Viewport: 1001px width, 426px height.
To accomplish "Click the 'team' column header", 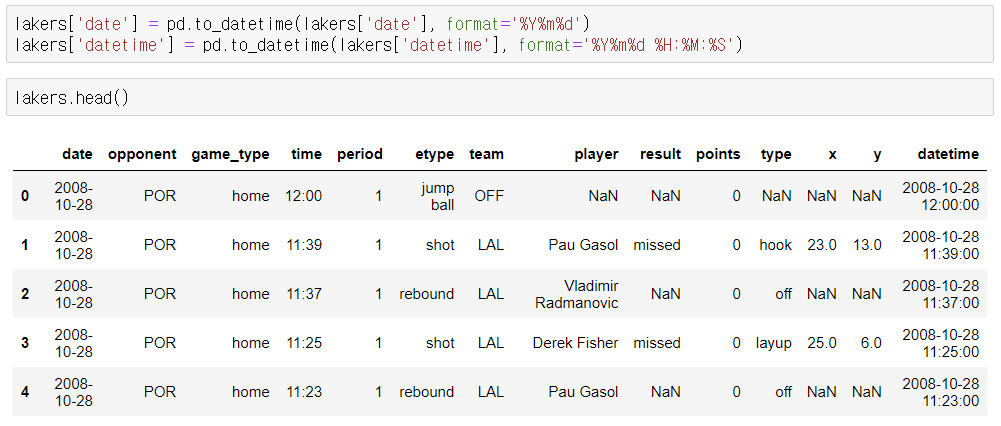I will click(486, 154).
